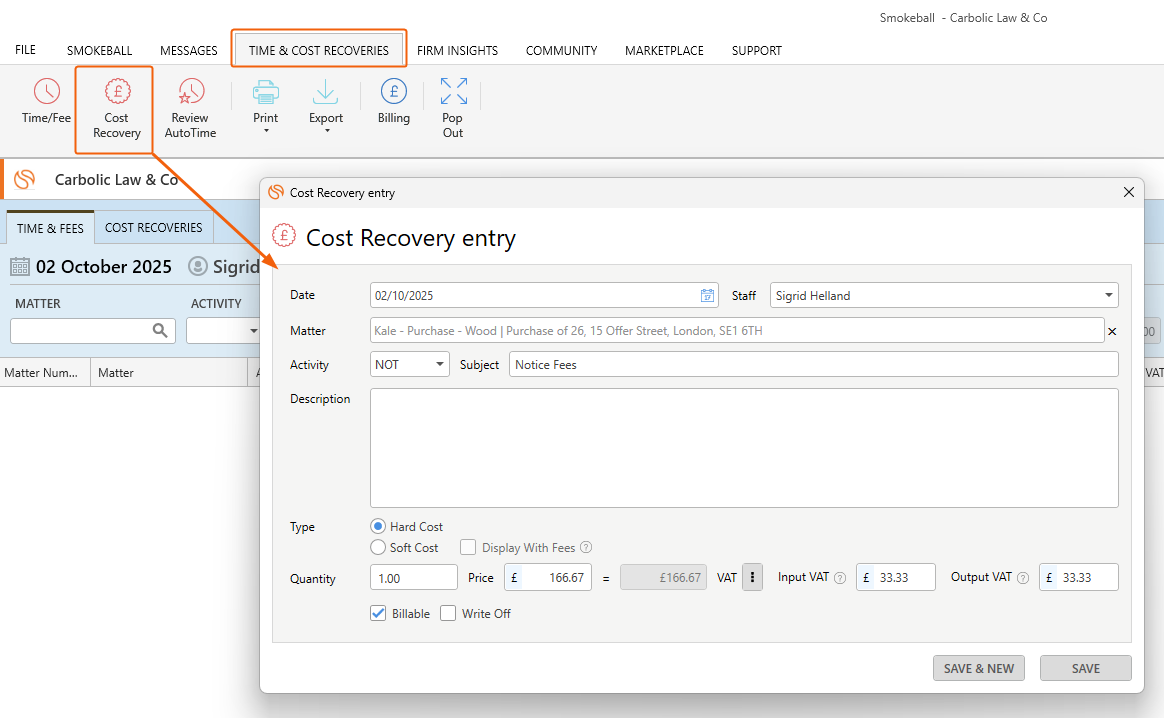Click the Billing icon in ribbon
Image resolution: width=1164 pixels, height=718 pixels.
click(x=393, y=102)
